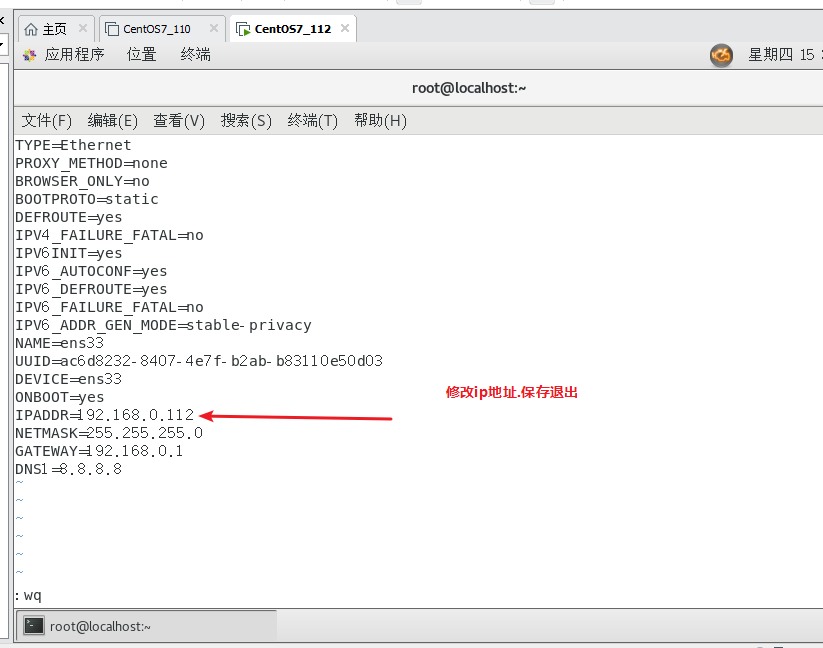Viewport: 823px width, 648px height.
Task: Click the ONBOOT=yes line
Action: click(x=59, y=397)
